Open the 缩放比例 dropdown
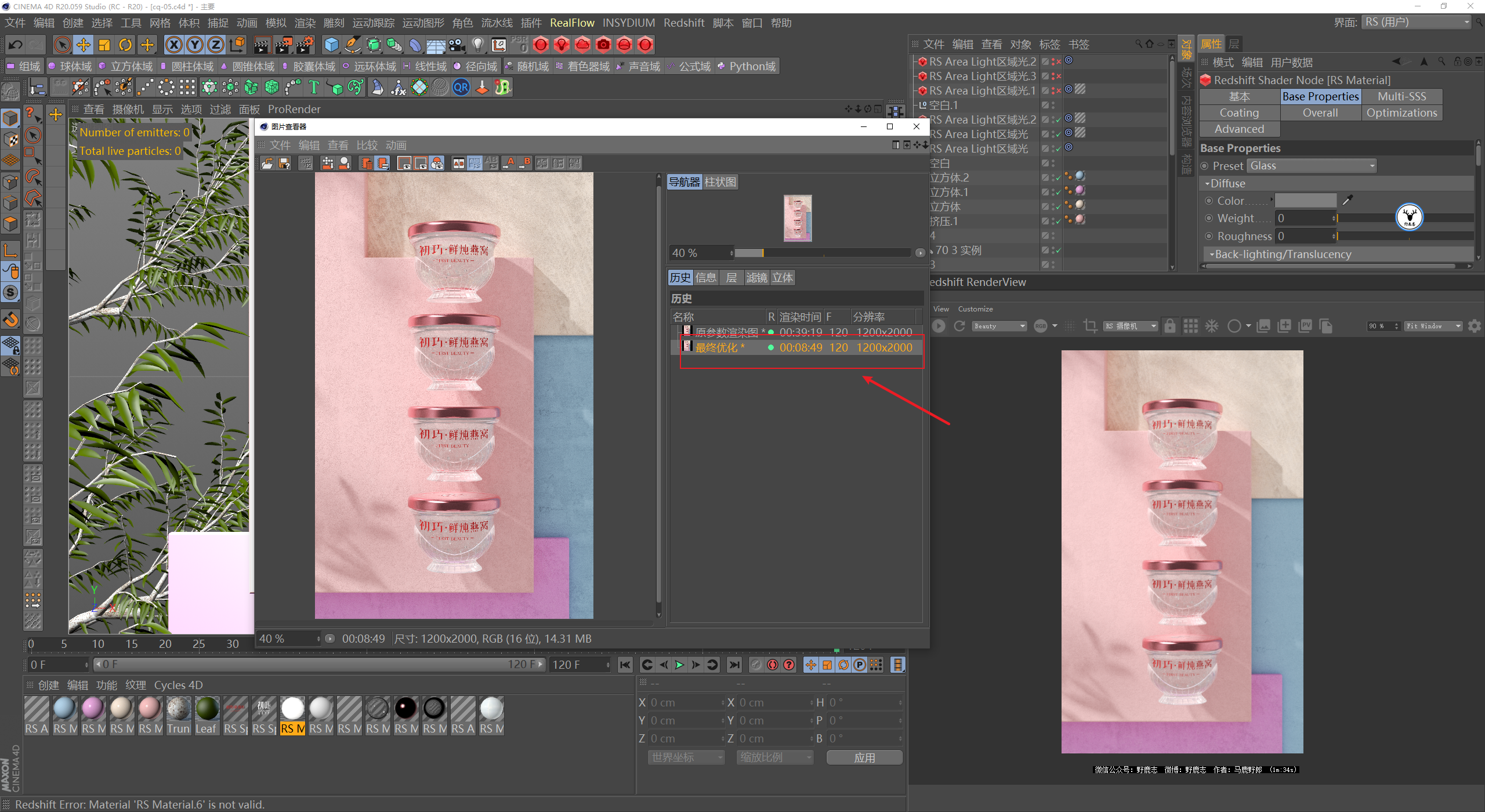Viewport: 1485px width, 812px height. (775, 757)
